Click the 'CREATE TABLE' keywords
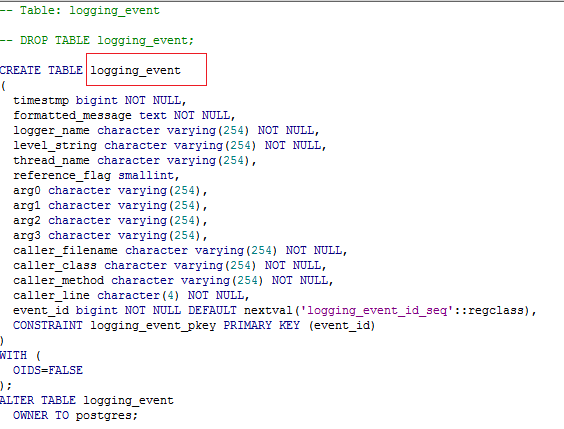The height and width of the screenshot is (429, 564). 41,70
